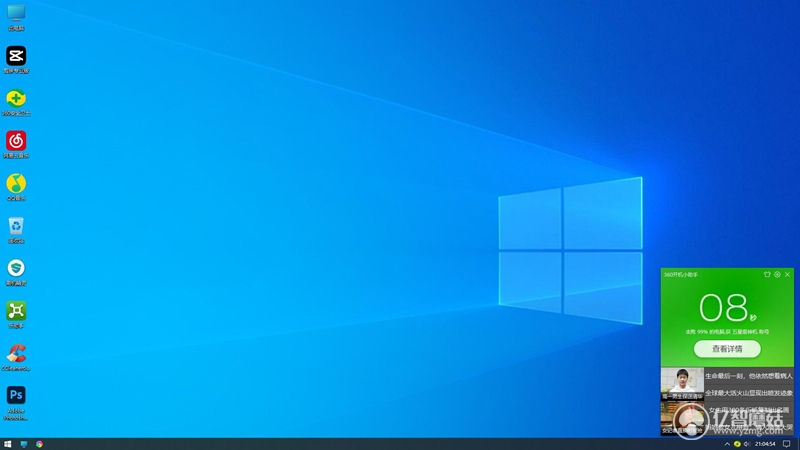
Task: Open the boy photo news thumbnail
Action: point(682,384)
